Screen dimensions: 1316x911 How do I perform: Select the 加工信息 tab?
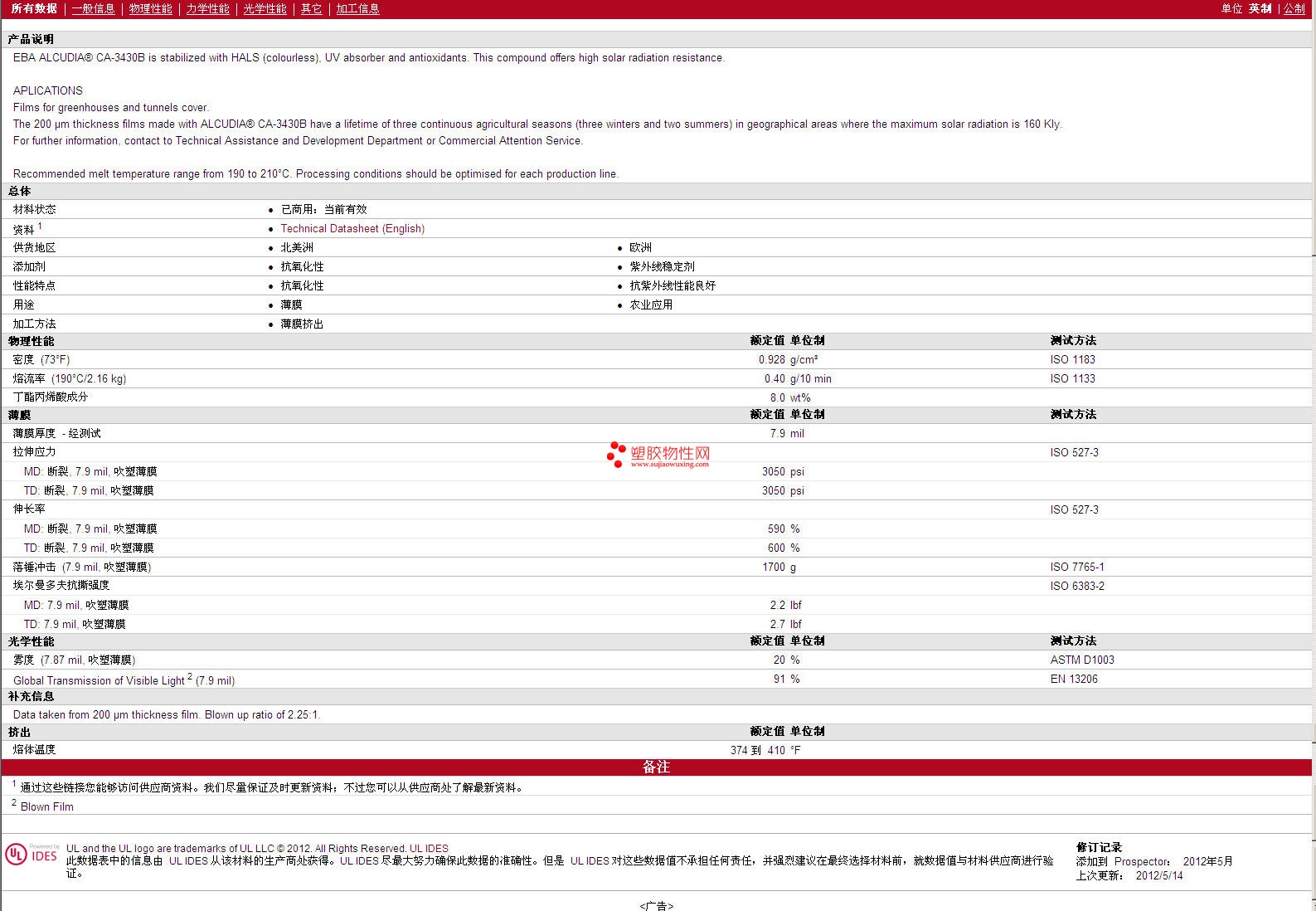pos(357,8)
